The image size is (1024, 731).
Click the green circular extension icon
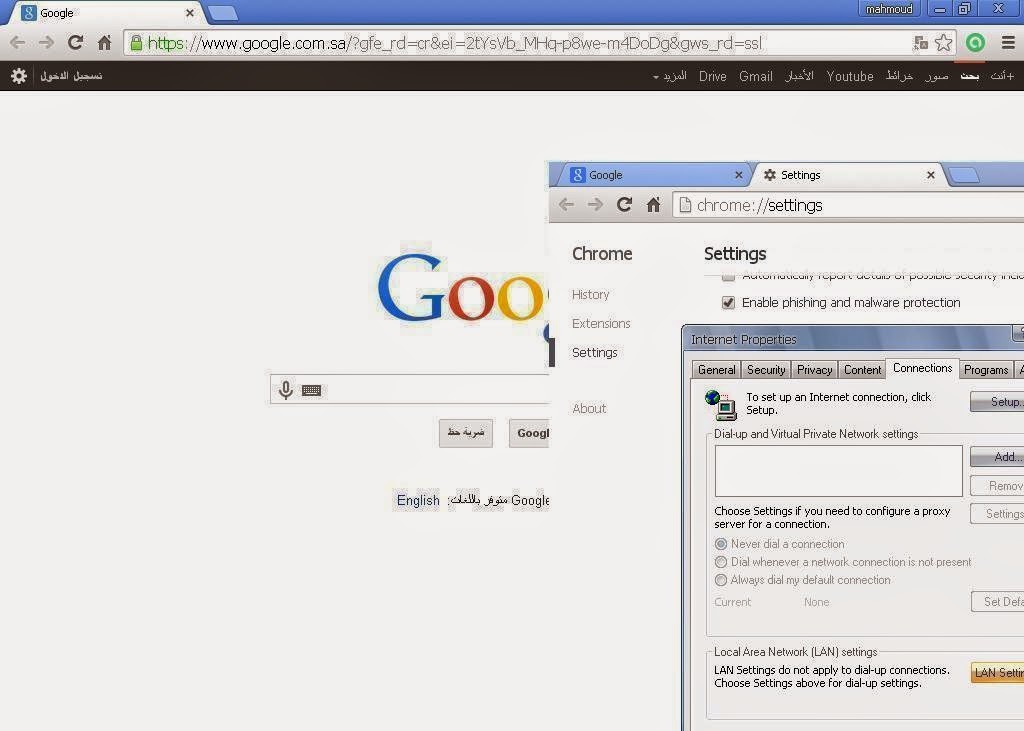click(x=975, y=43)
